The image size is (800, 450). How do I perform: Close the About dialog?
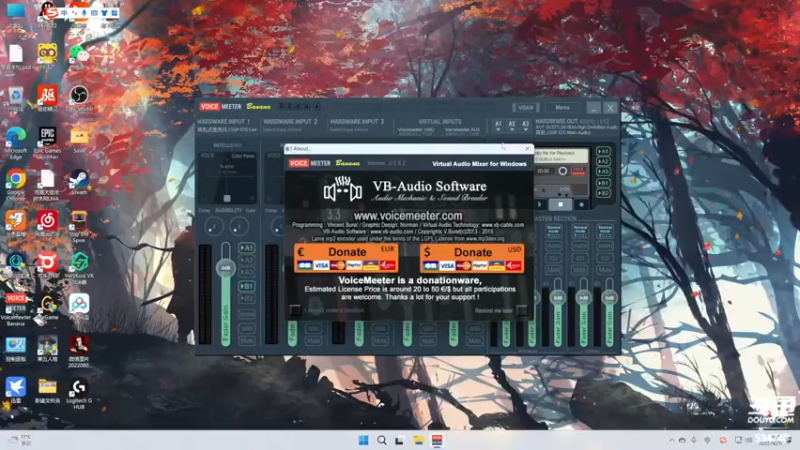click(x=527, y=148)
